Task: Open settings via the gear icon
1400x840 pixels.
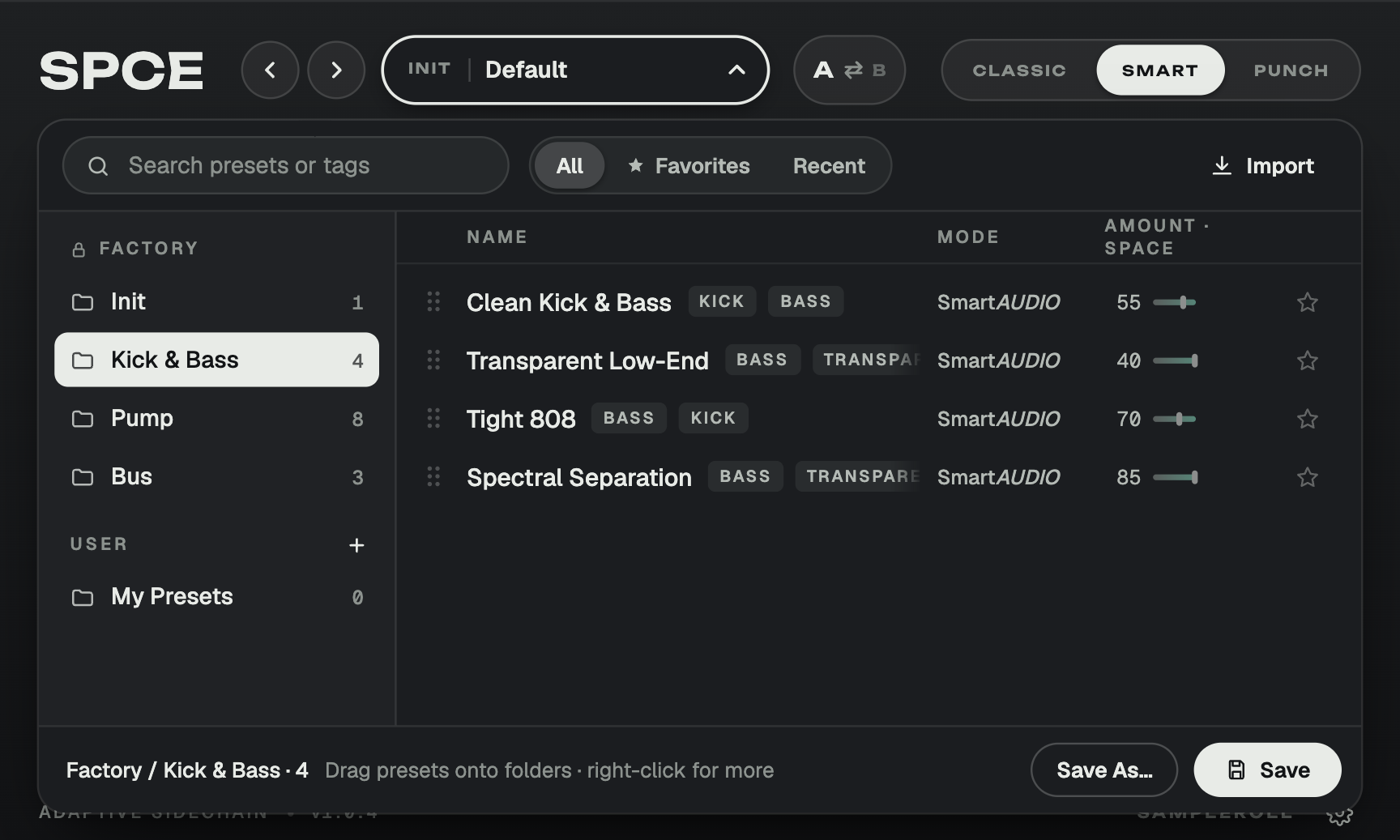Action: [1340, 815]
